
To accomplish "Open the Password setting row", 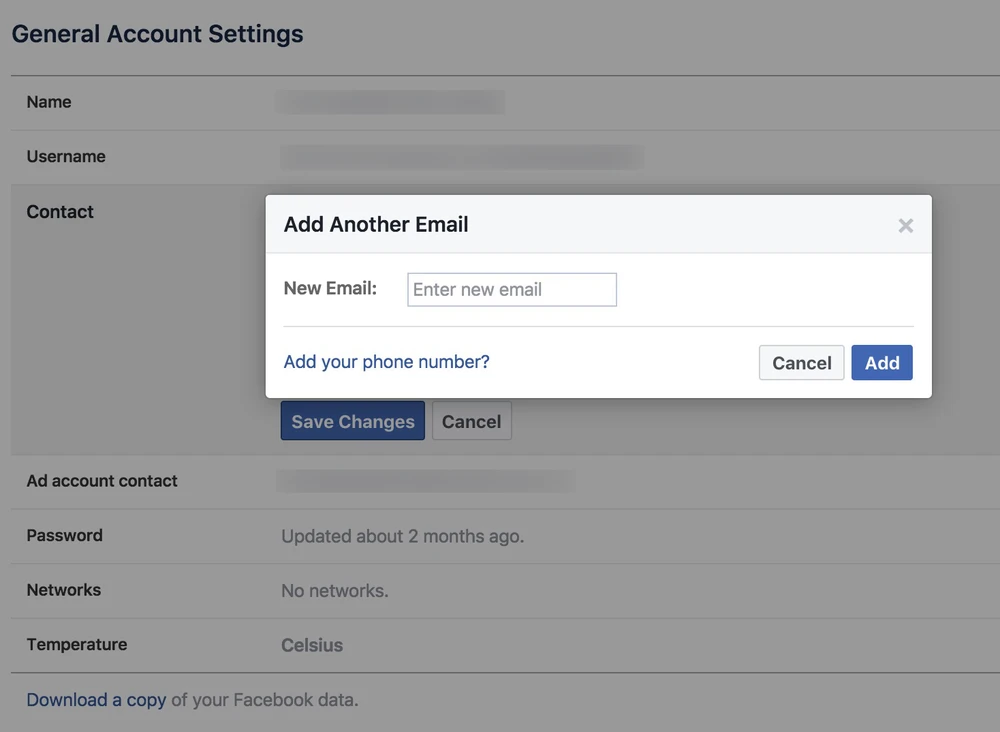I will pyautogui.click(x=64, y=535).
